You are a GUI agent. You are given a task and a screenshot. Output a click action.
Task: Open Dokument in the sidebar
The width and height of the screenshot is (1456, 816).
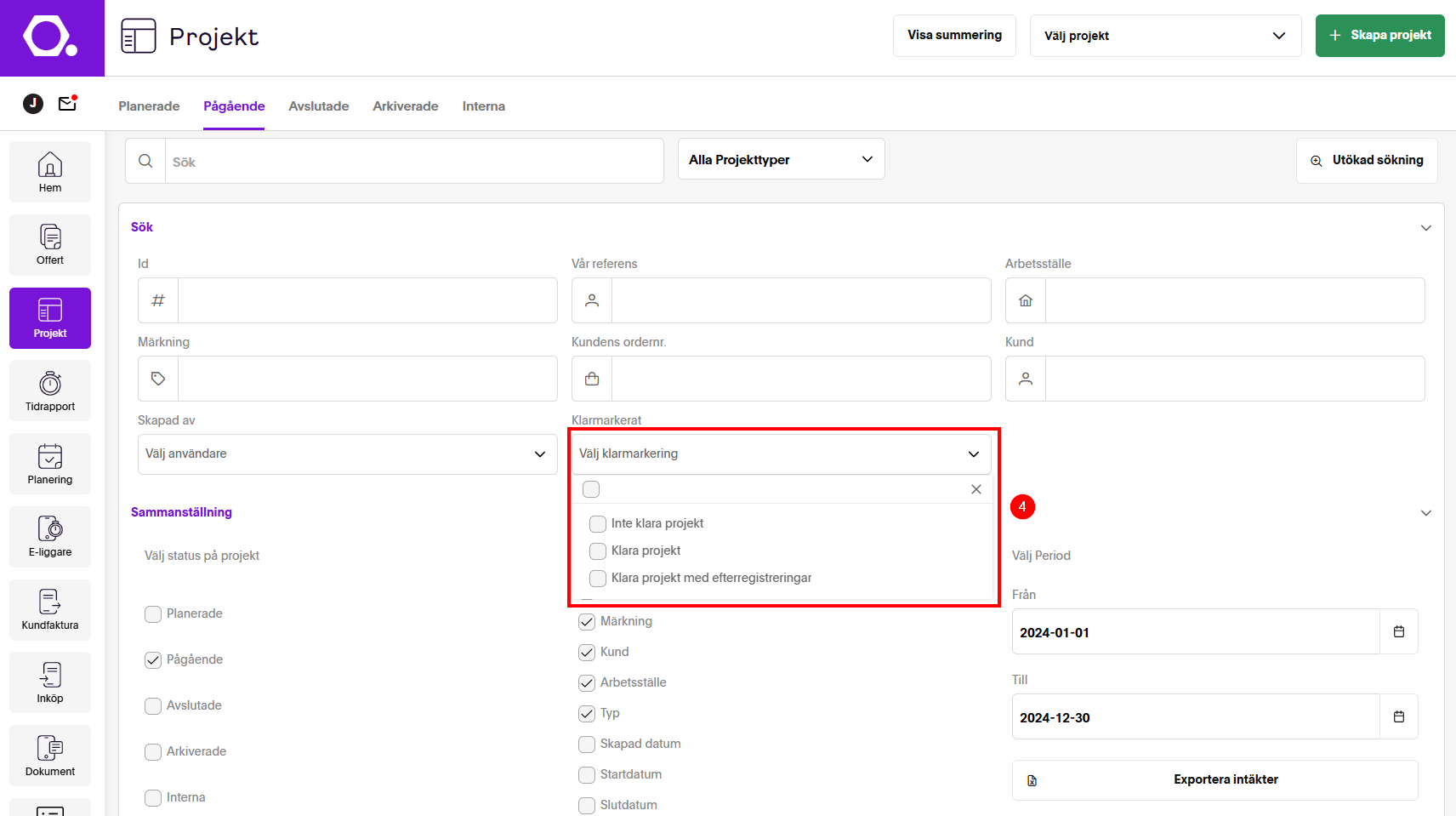(50, 756)
